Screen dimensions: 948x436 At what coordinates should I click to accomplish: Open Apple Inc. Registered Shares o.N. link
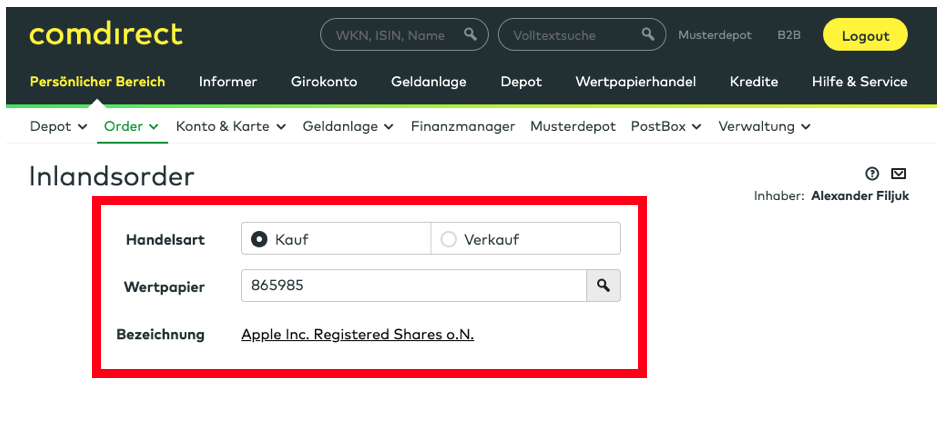pyautogui.click(x=357, y=334)
